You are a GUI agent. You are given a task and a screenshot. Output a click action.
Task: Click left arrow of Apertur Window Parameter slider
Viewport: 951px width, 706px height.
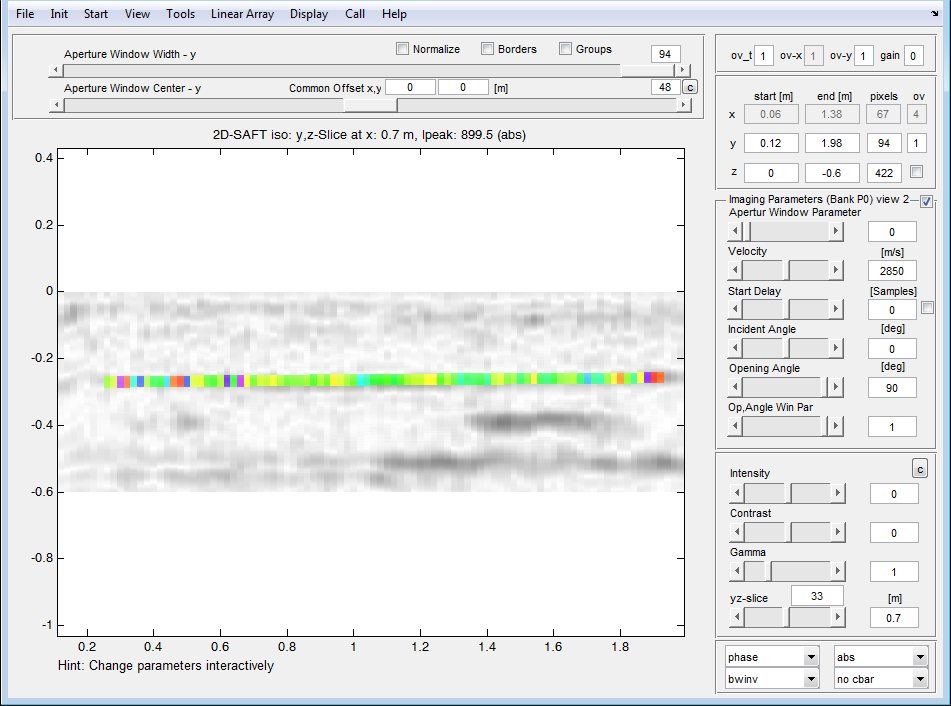tap(735, 231)
